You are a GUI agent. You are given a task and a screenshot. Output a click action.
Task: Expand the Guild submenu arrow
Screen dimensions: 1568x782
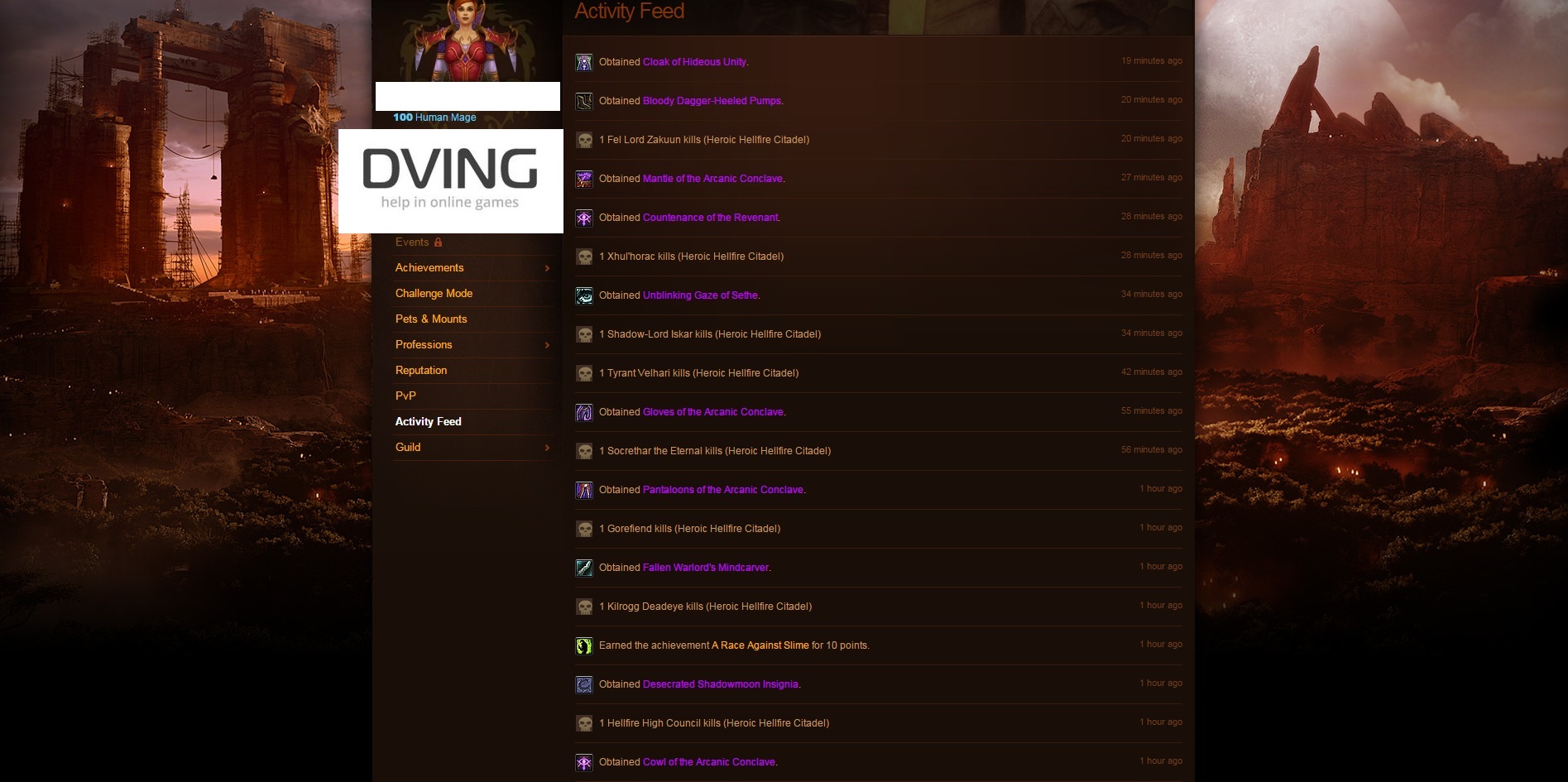tap(547, 448)
